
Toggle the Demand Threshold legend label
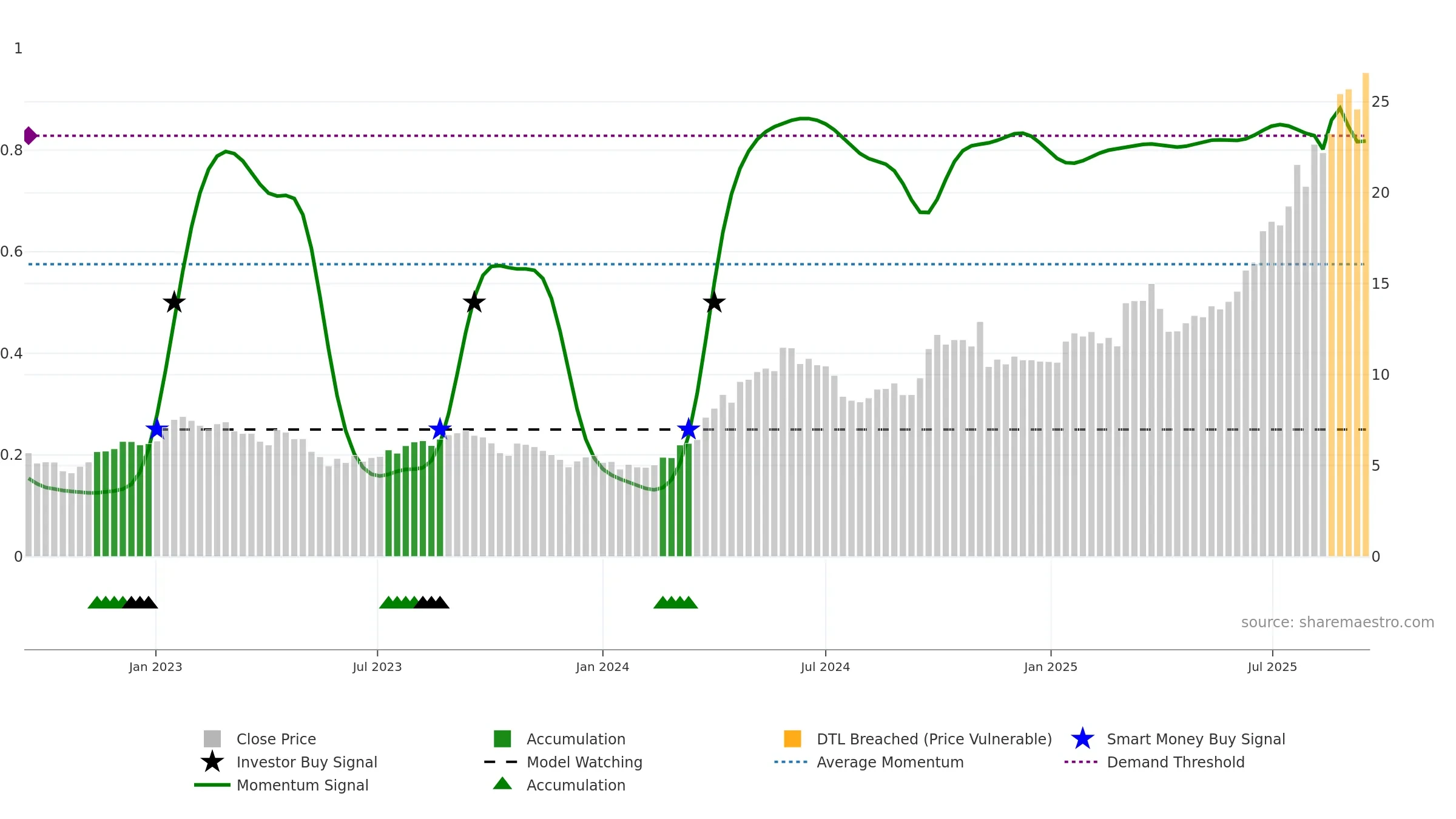(1175, 762)
